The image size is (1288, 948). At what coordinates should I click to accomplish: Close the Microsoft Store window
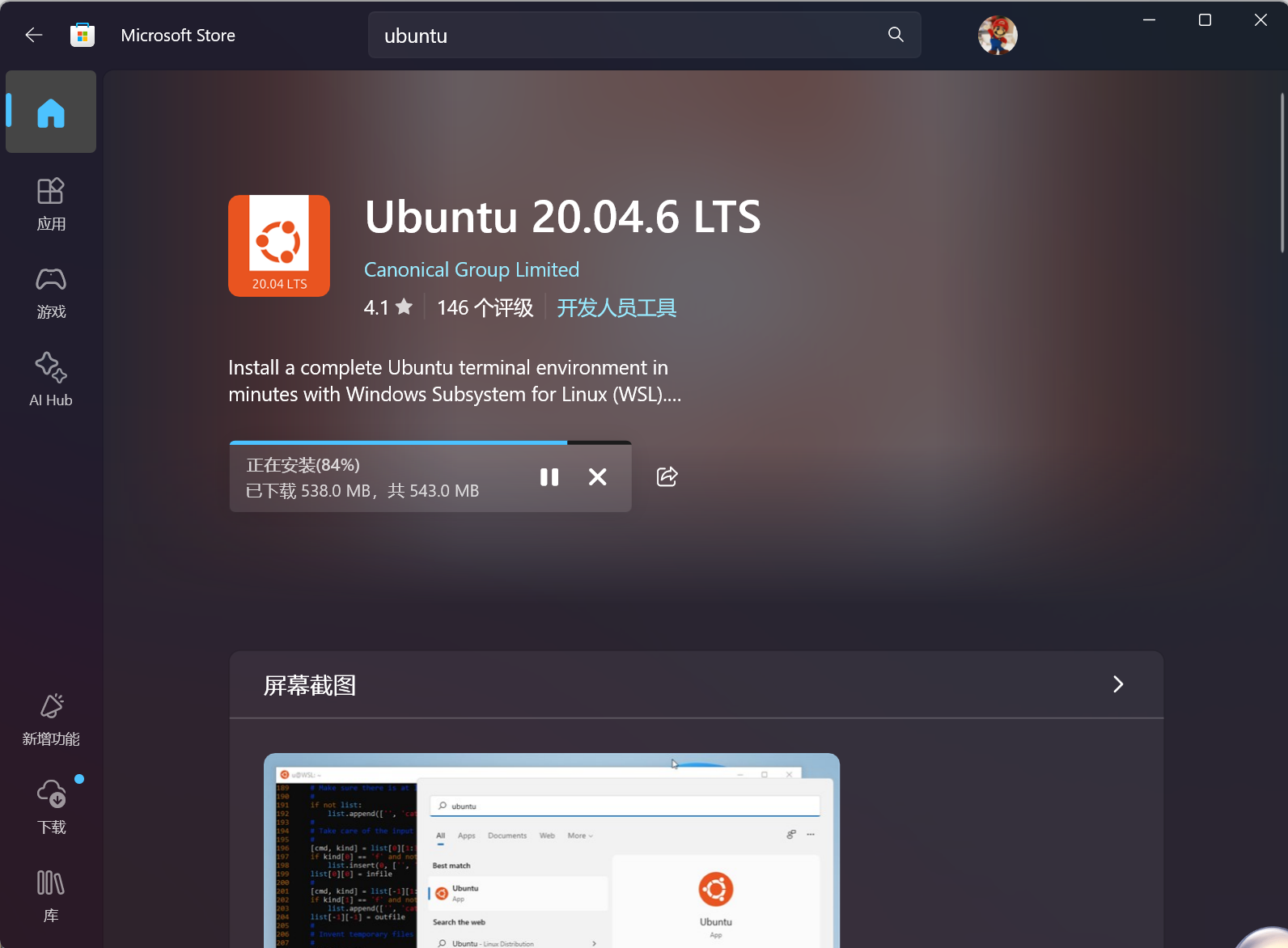pos(1260,20)
